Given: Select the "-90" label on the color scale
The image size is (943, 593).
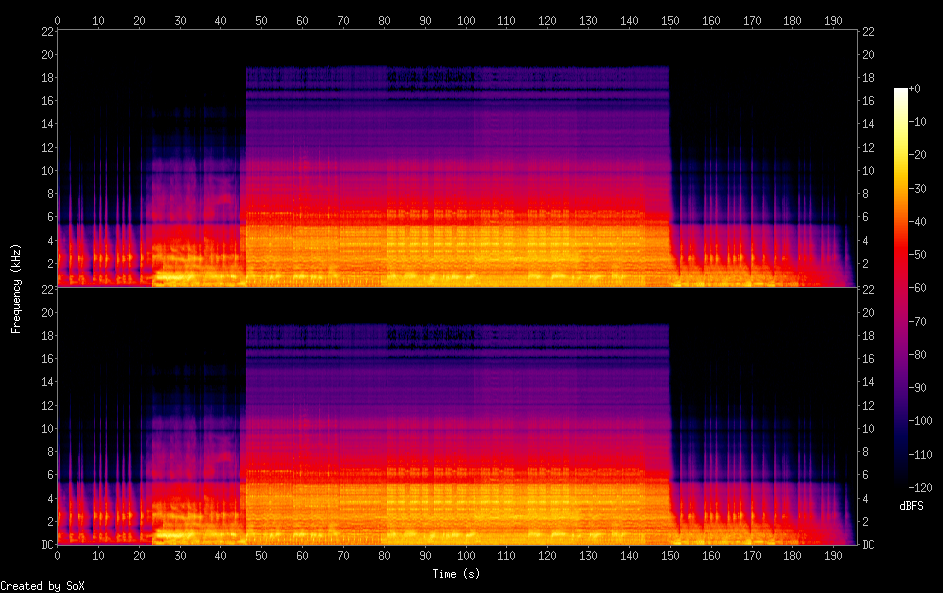Looking at the screenshot, I should pyautogui.click(x=917, y=387).
